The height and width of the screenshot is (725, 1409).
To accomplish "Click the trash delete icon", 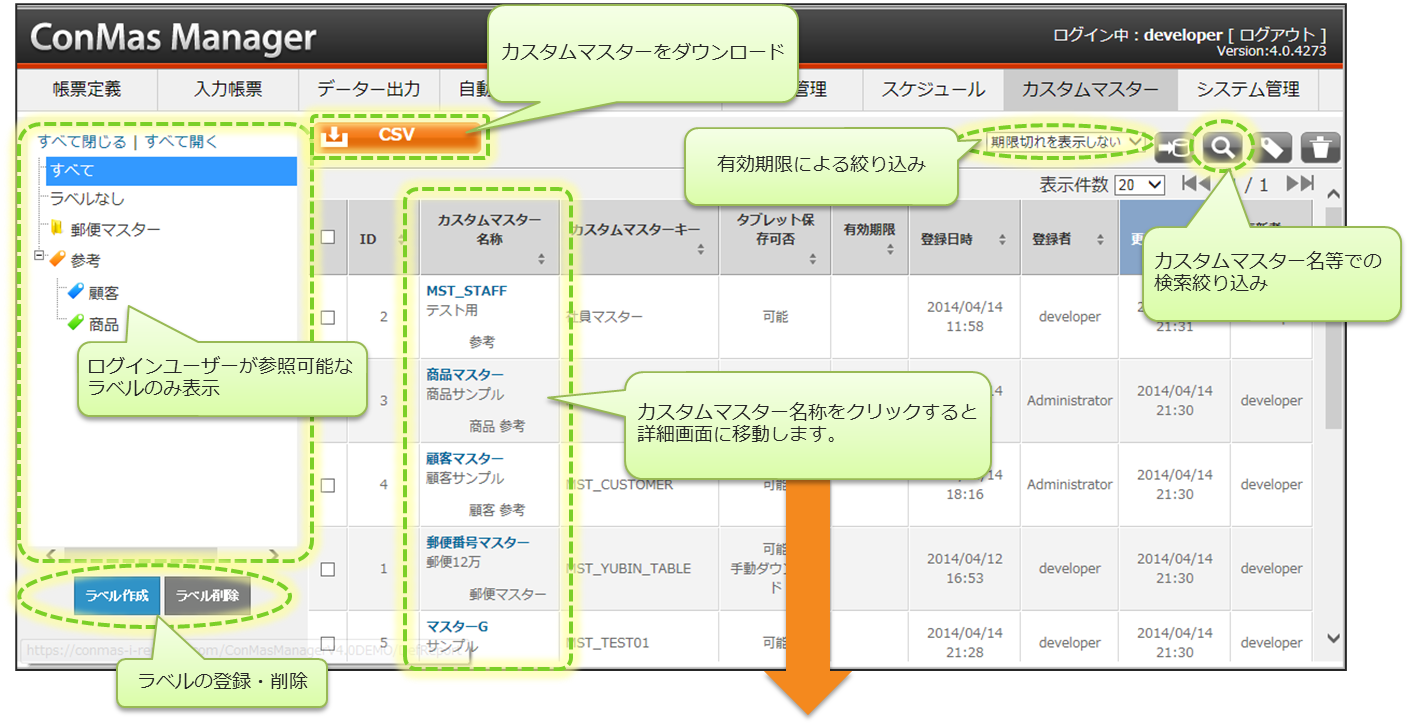I will [1320, 148].
